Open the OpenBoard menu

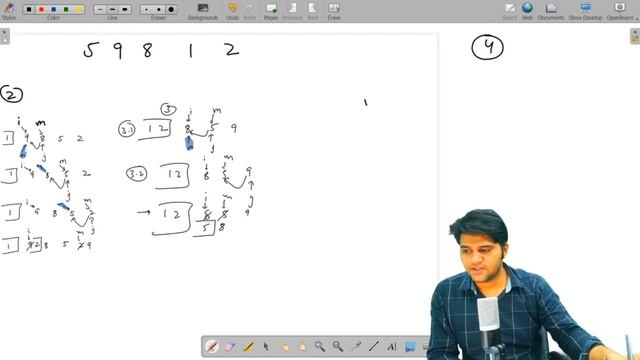pyautogui.click(x=620, y=11)
